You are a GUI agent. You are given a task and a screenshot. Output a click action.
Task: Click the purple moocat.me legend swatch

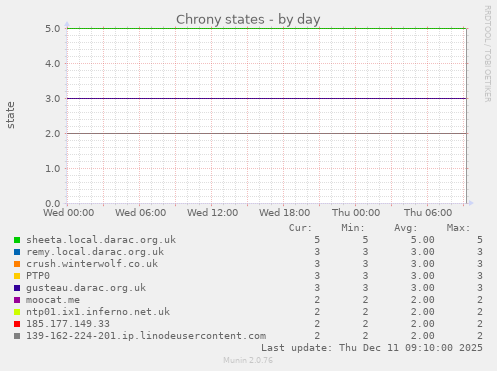[x=17, y=300]
